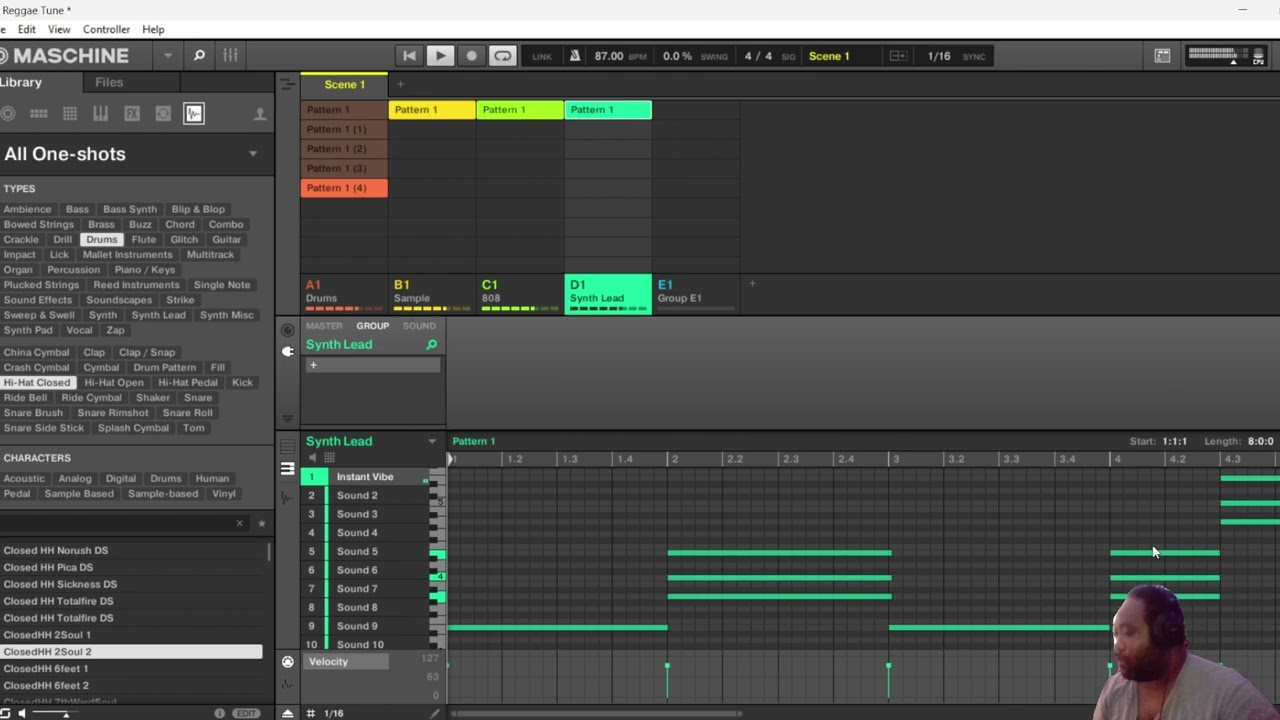The width and height of the screenshot is (1280, 720).
Task: Select the Hi-Hat Closed tag
Action: (x=37, y=383)
